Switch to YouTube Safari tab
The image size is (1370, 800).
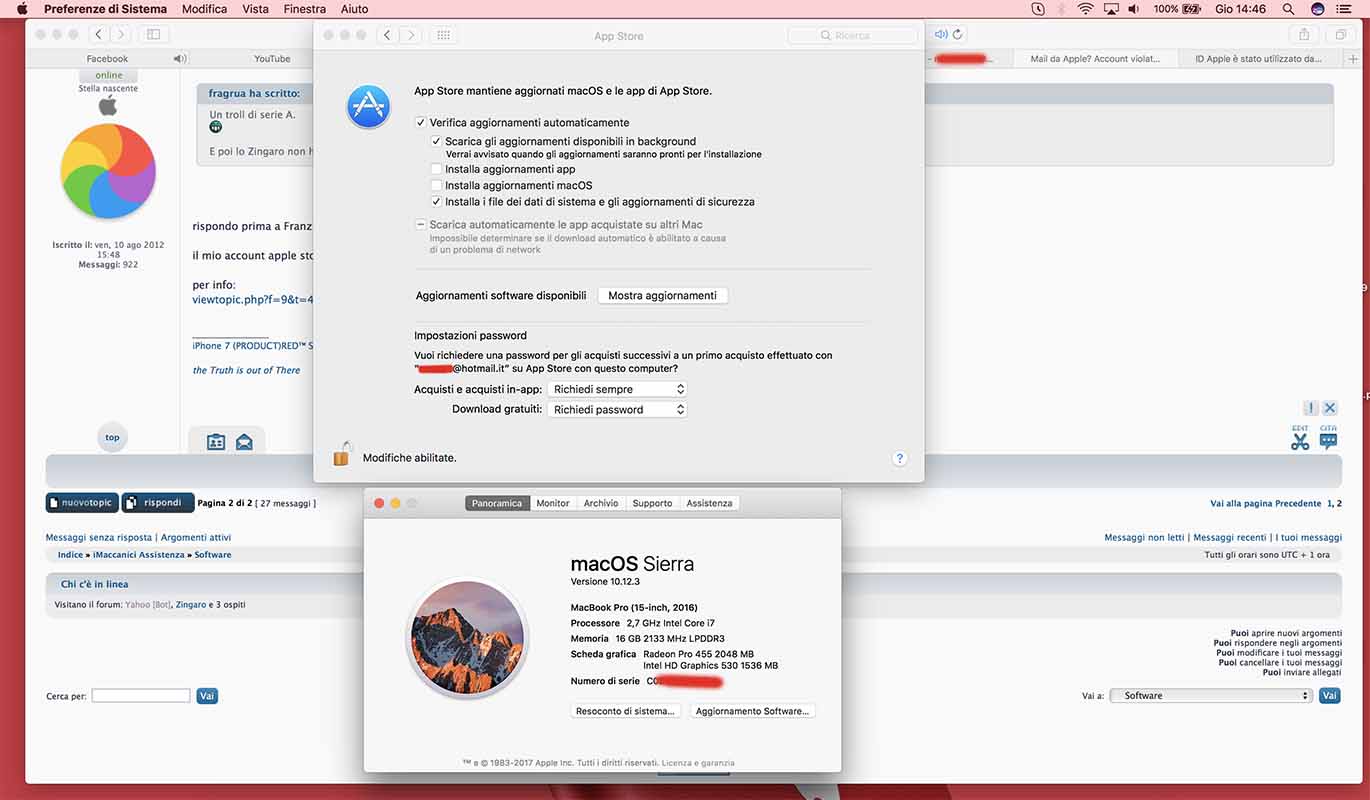(x=272, y=59)
